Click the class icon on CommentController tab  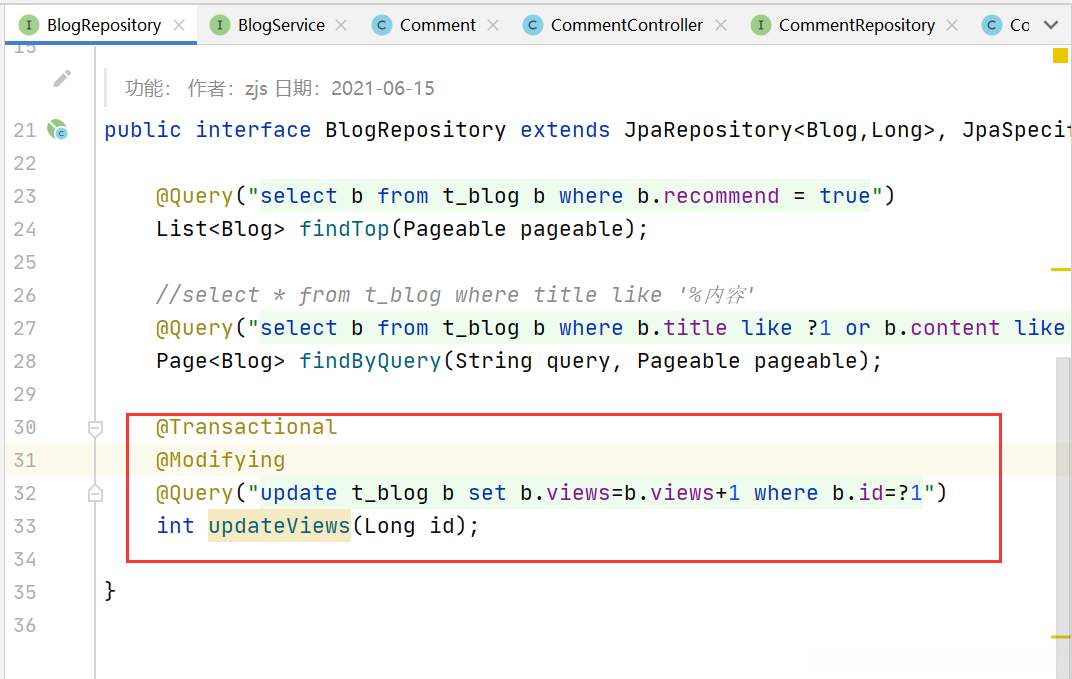533,25
